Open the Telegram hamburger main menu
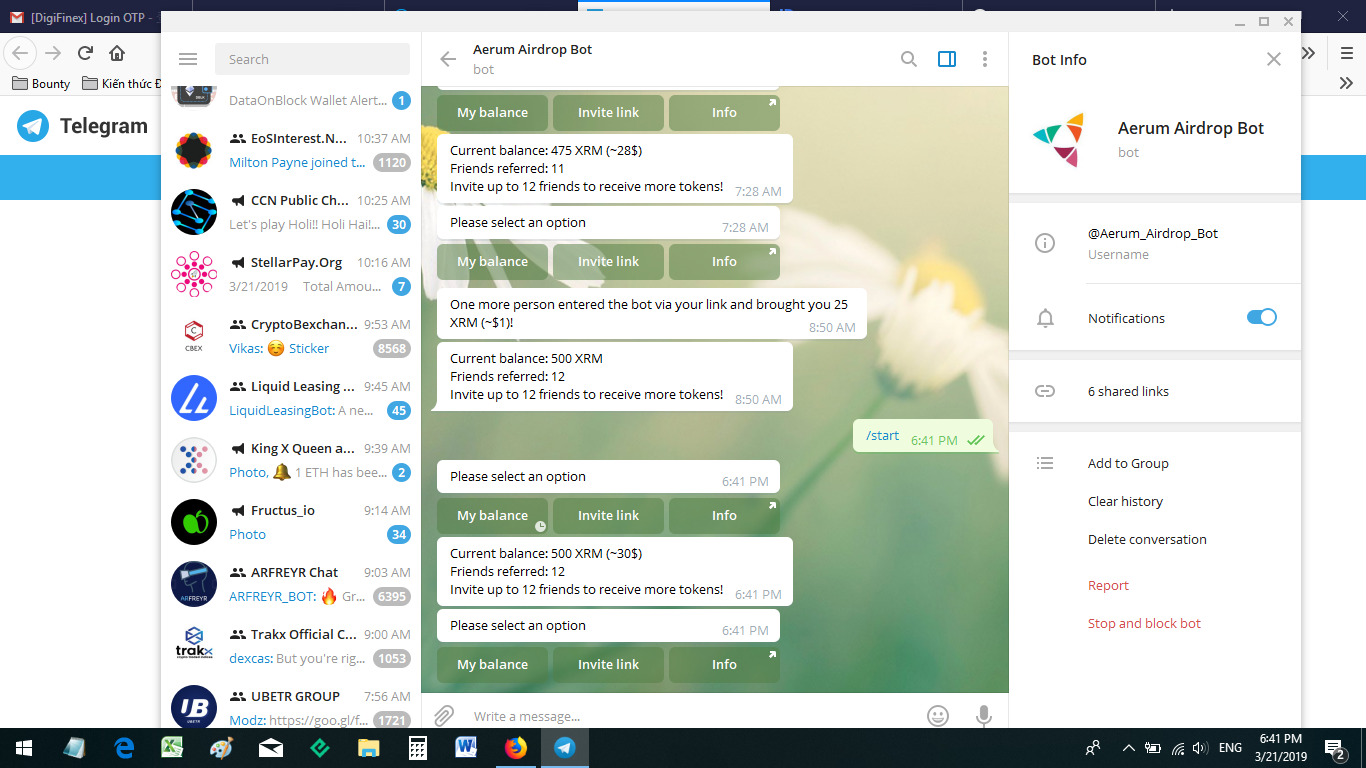Viewport: 1366px width, 768px height. click(188, 59)
